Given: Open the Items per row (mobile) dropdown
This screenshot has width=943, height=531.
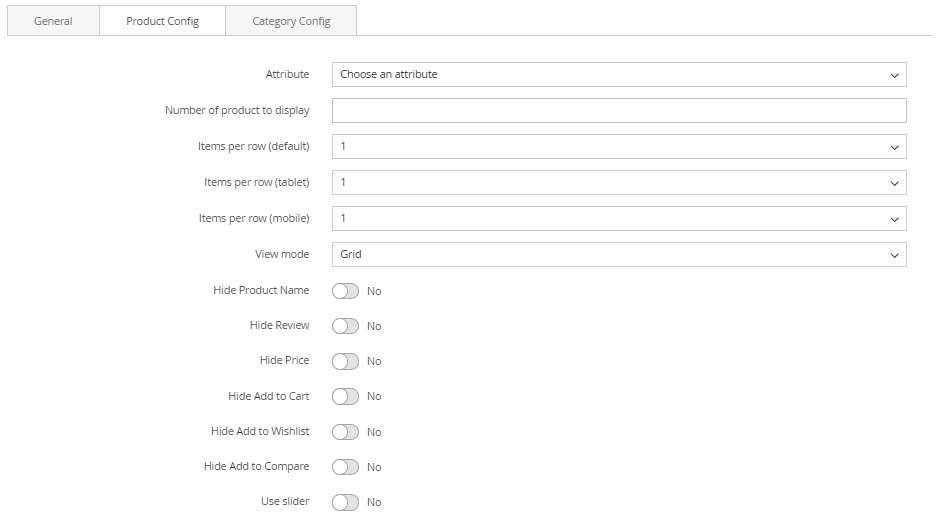Looking at the screenshot, I should pos(618,218).
